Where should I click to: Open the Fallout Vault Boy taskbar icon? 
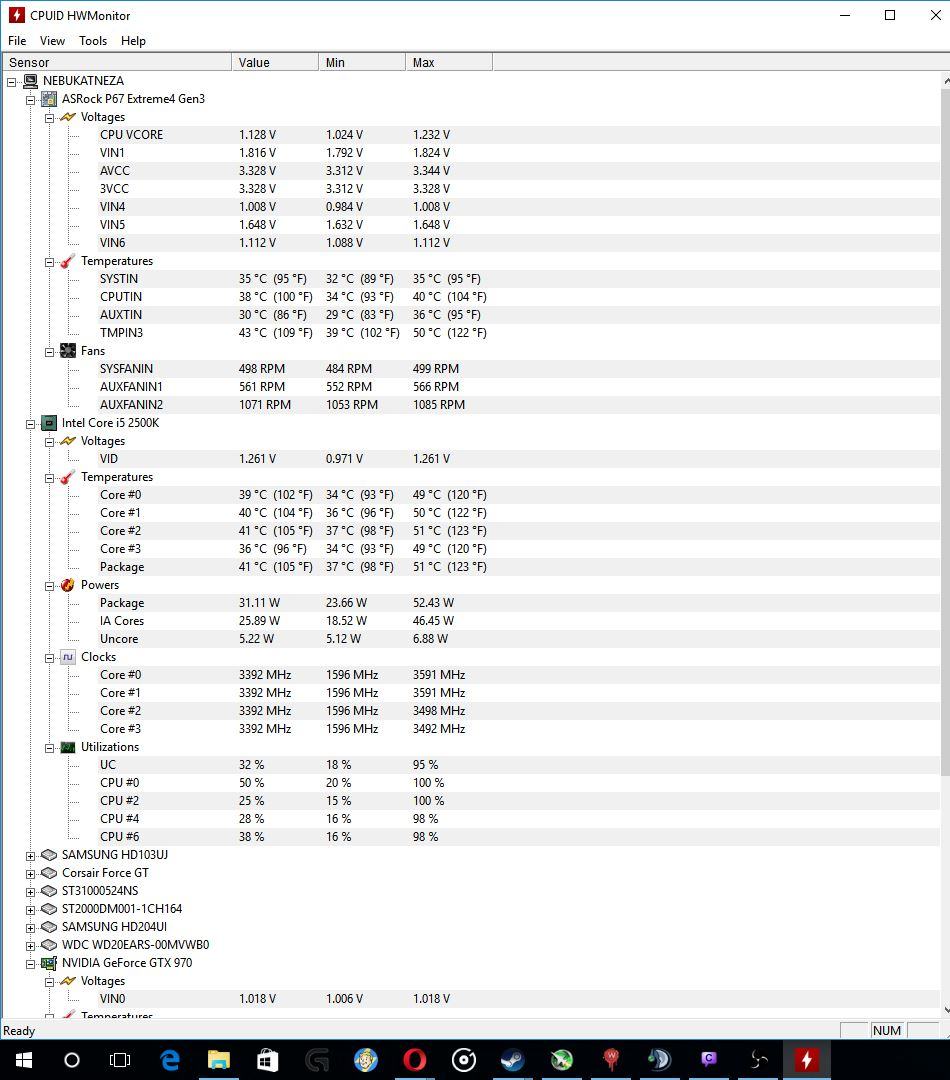pos(365,1060)
